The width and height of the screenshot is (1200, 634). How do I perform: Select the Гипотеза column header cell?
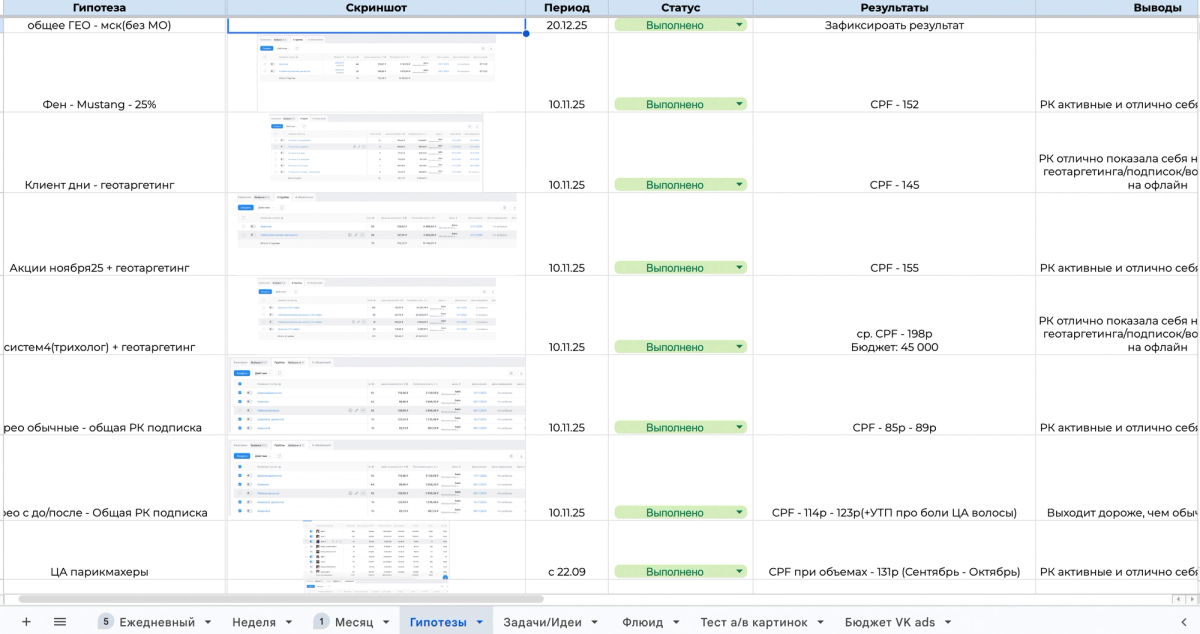[x=113, y=8]
